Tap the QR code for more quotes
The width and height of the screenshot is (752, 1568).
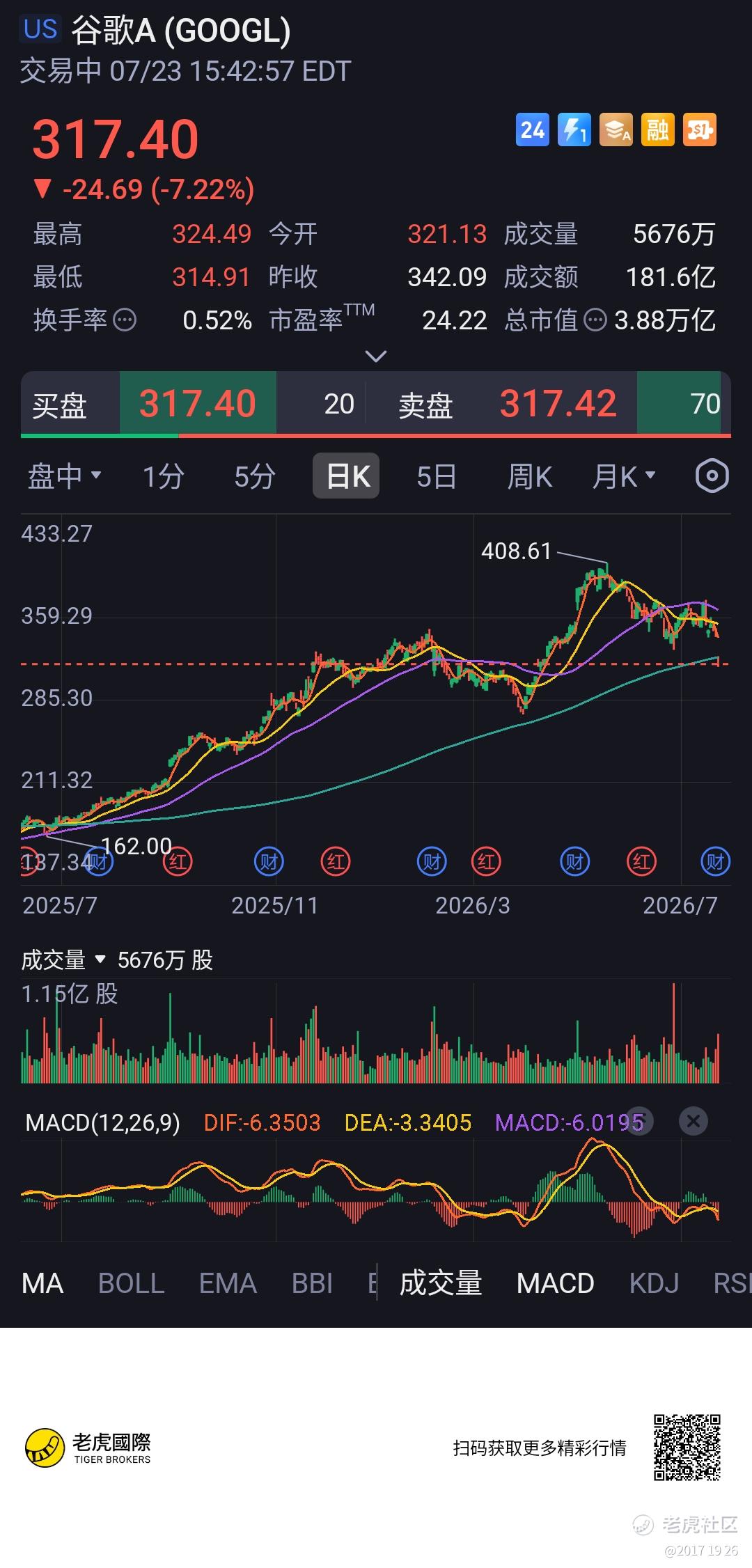[687, 1448]
